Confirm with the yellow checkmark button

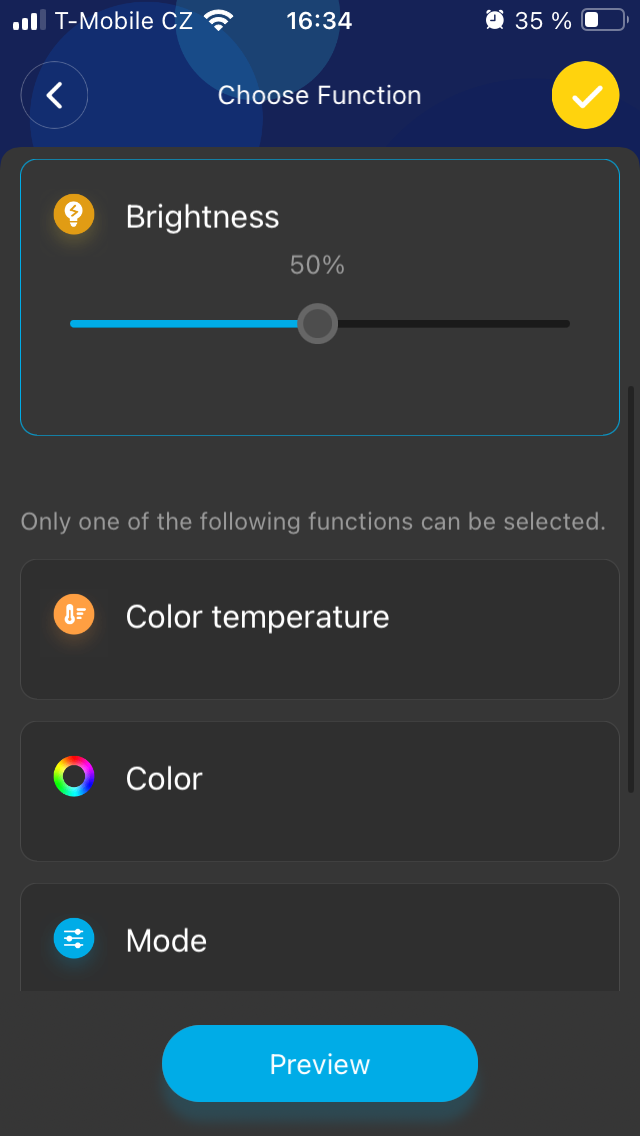(x=586, y=96)
